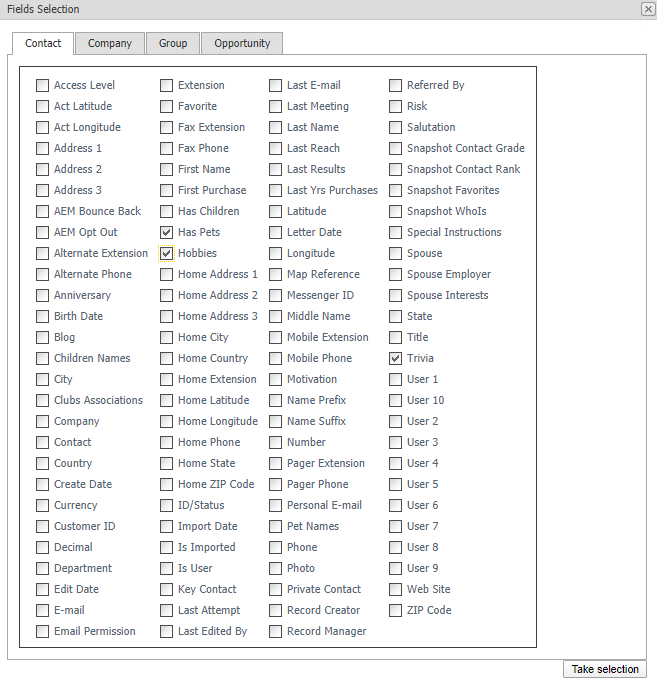657x685 pixels.
Task: Check the City checkbox
Action: point(42,379)
